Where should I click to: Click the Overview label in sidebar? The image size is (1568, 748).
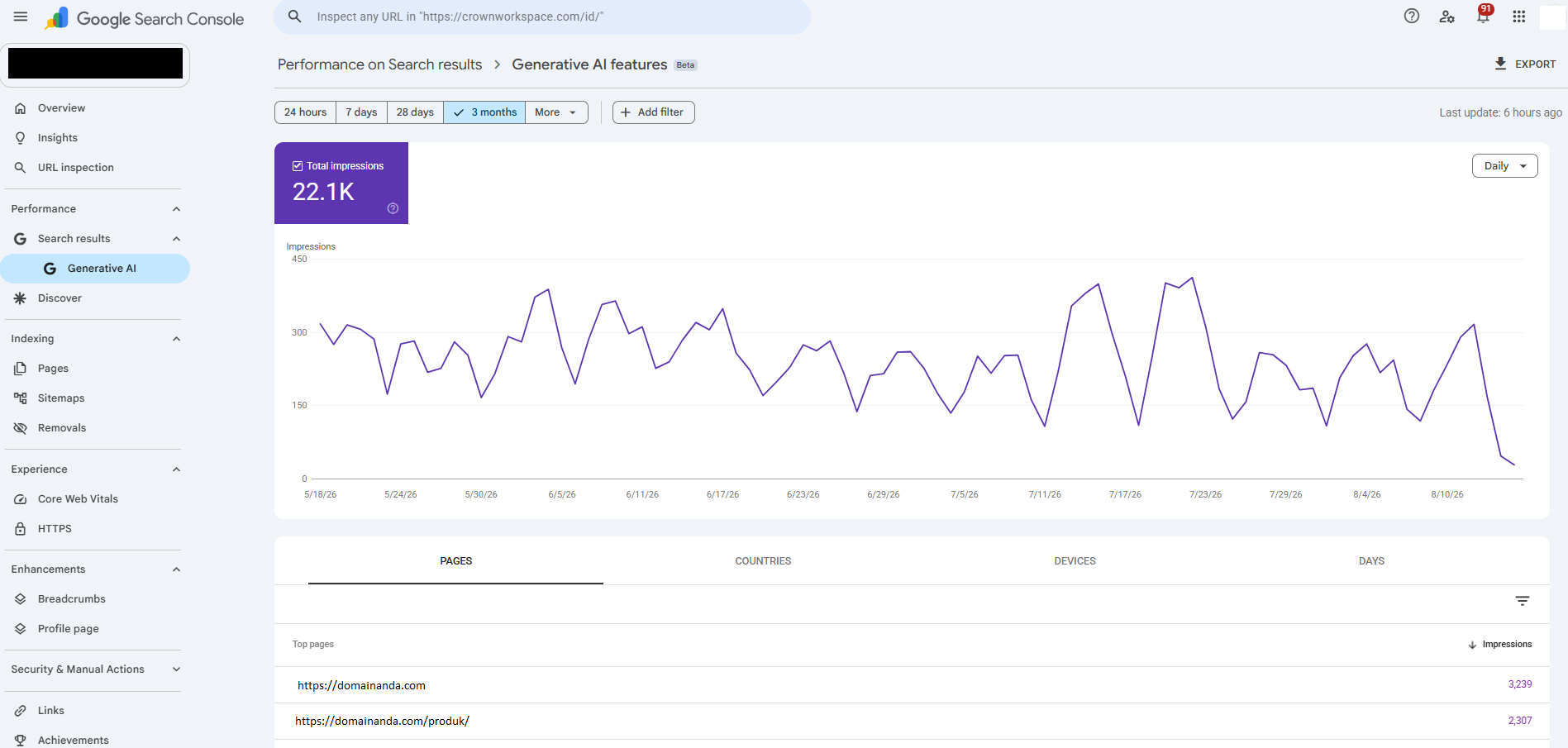click(x=61, y=108)
